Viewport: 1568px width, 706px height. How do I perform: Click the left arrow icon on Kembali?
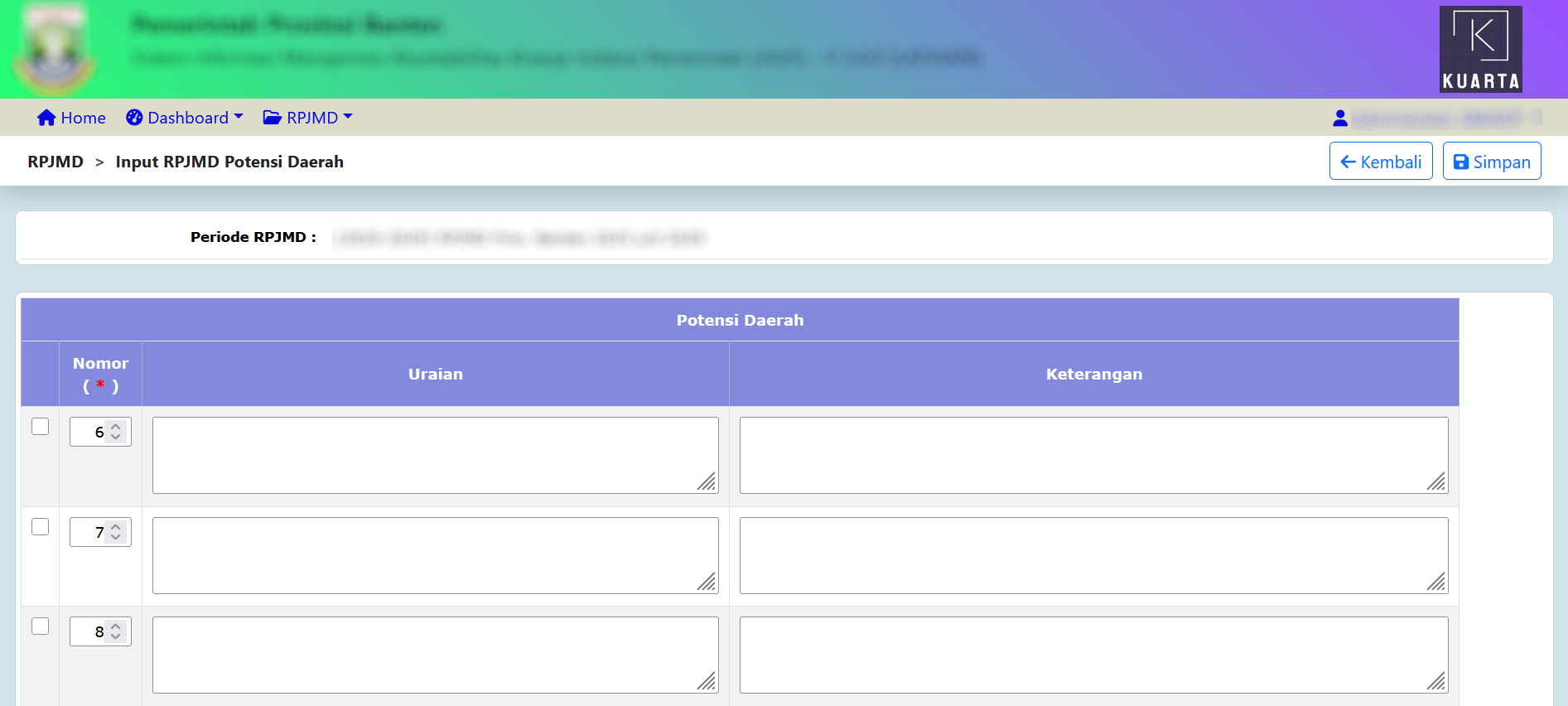[1348, 162]
